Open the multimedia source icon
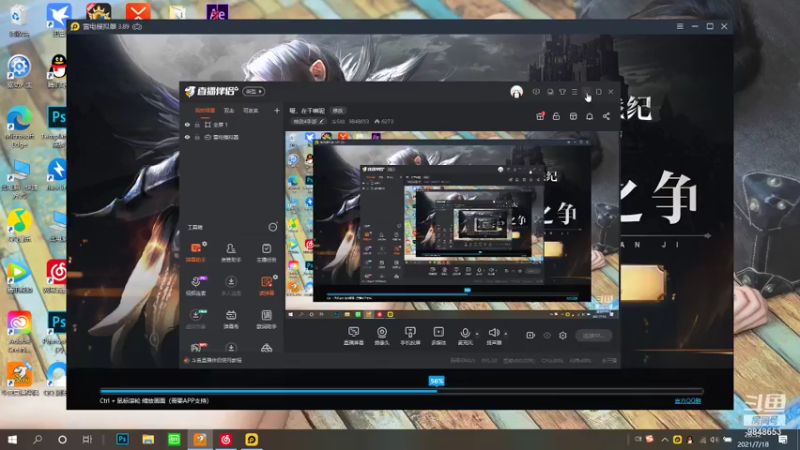800x450 pixels. pyautogui.click(x=438, y=336)
